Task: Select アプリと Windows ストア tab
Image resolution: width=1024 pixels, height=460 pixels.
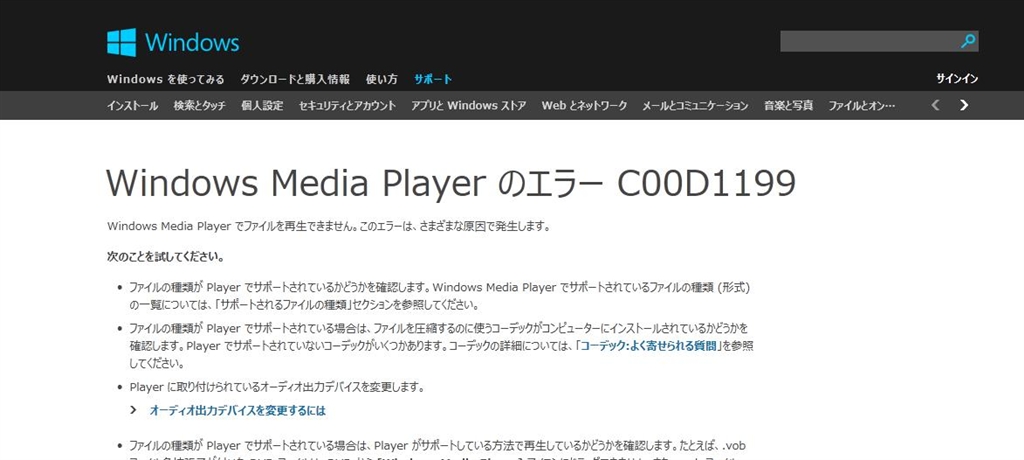Action: tap(468, 105)
